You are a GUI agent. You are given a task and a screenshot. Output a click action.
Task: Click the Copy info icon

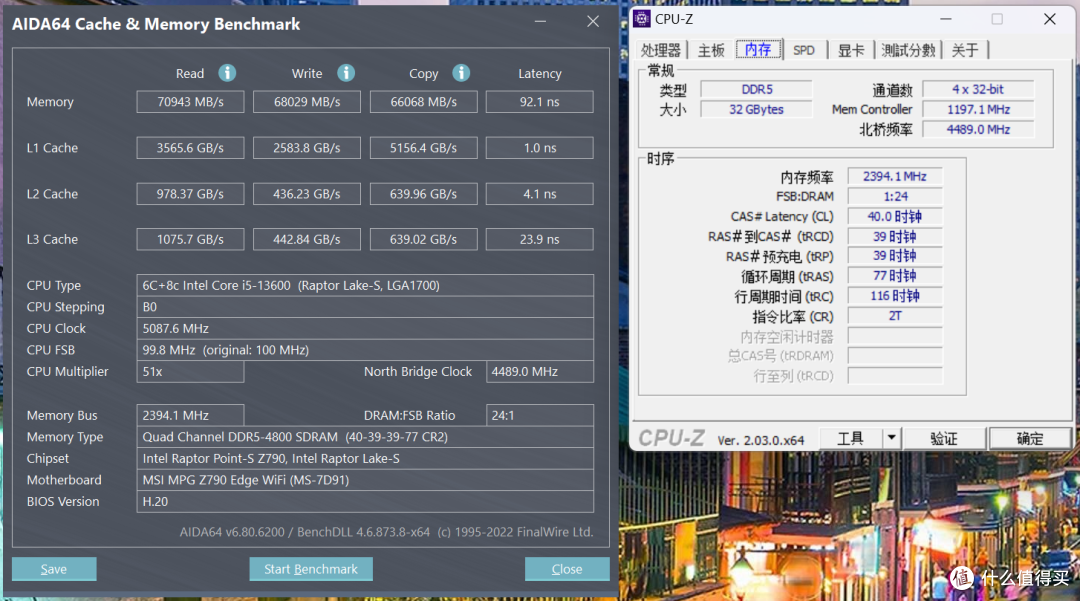point(461,72)
